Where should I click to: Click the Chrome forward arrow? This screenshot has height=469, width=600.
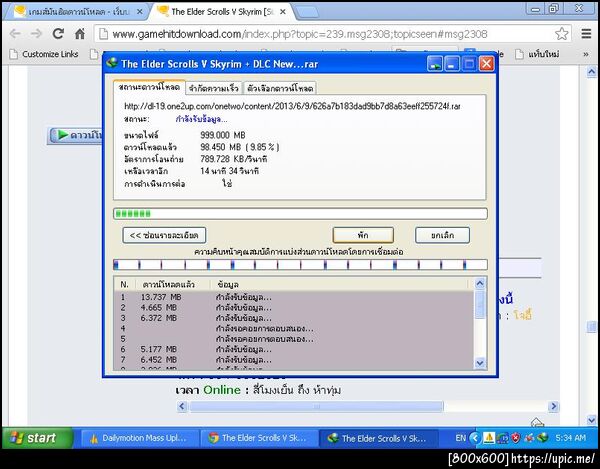click(x=36, y=34)
